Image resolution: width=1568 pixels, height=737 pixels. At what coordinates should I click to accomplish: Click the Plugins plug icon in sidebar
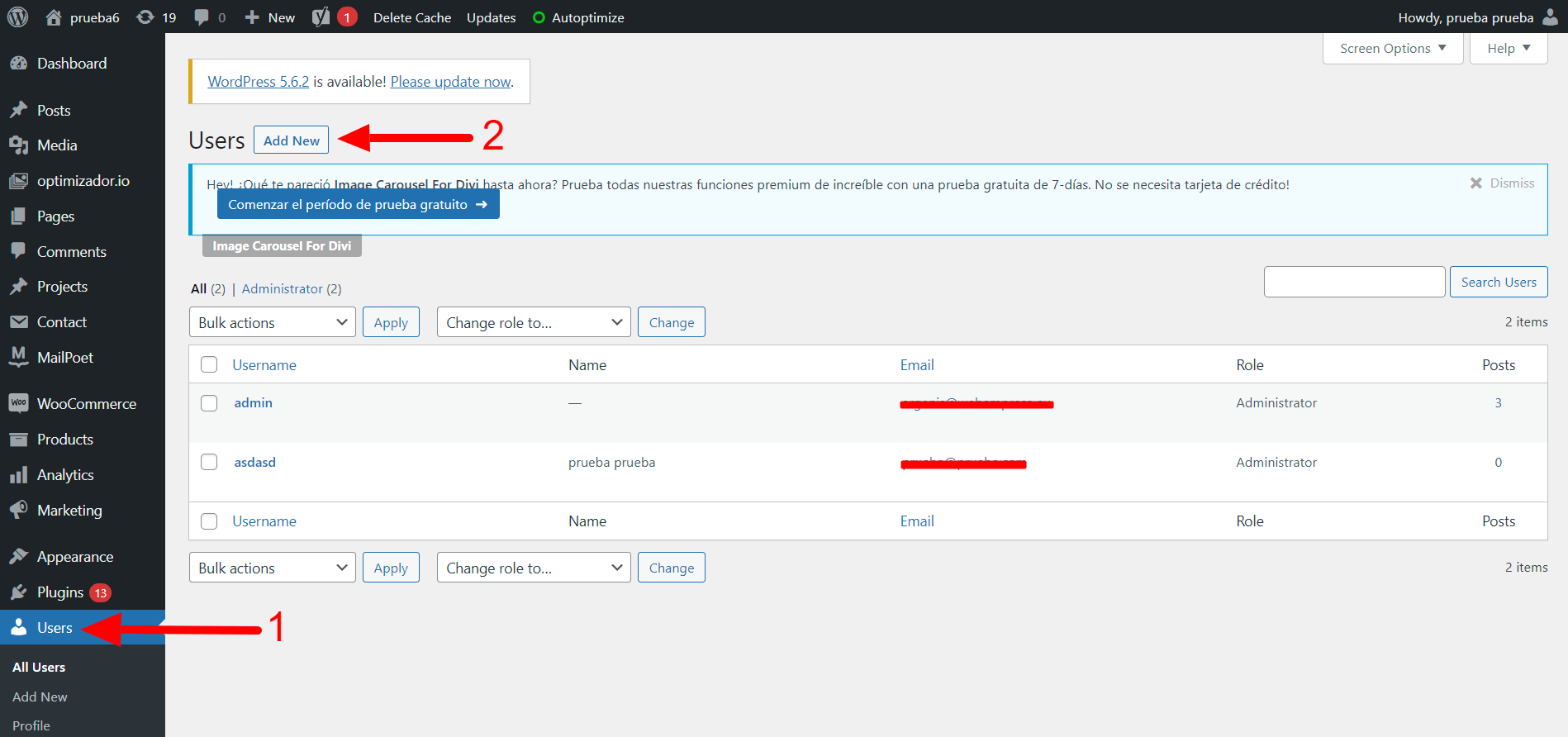click(18, 592)
